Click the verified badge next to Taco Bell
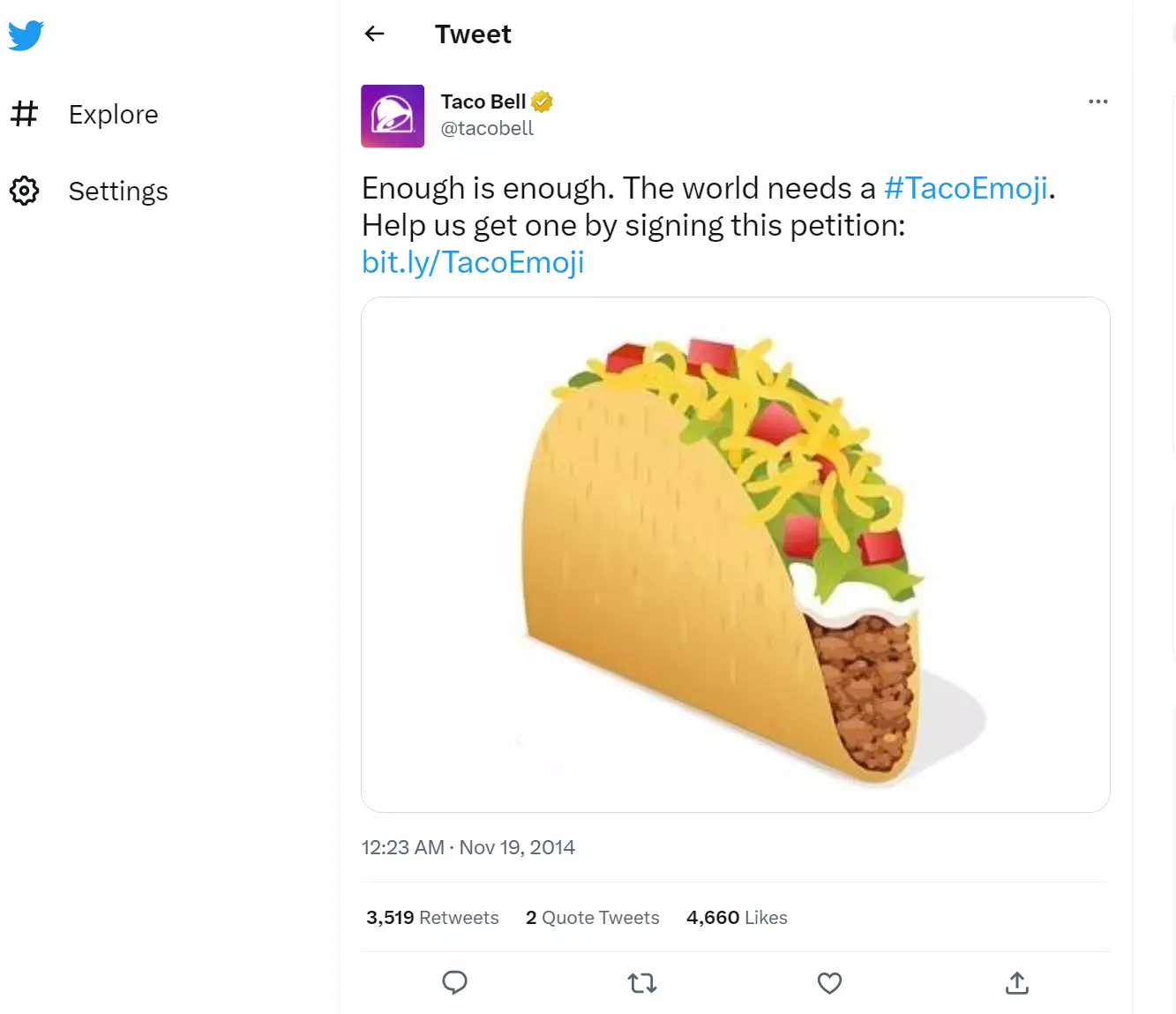This screenshot has height=1014, width=1176. 540,101
